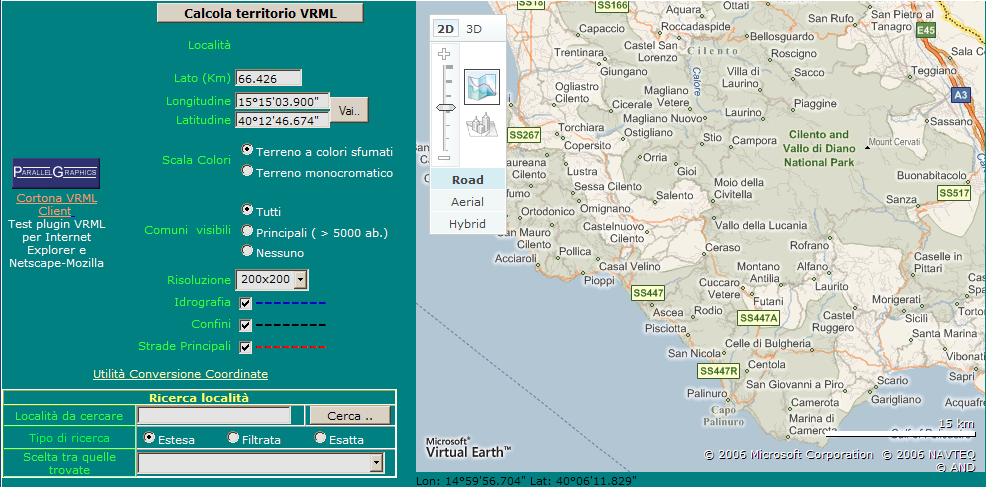
Task: Click Calcola territorio VRML button
Action: pos(260,13)
